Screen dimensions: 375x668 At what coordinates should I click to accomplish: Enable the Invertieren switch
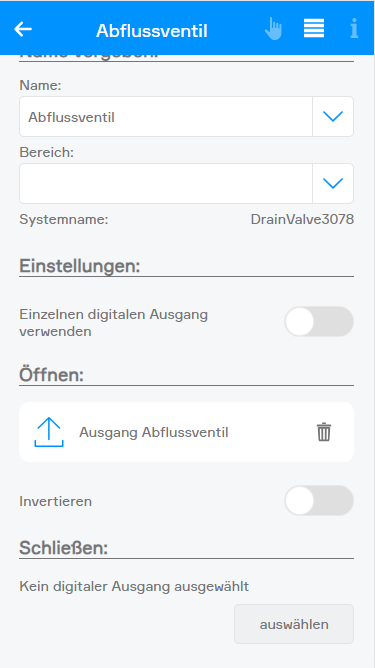pyautogui.click(x=319, y=501)
